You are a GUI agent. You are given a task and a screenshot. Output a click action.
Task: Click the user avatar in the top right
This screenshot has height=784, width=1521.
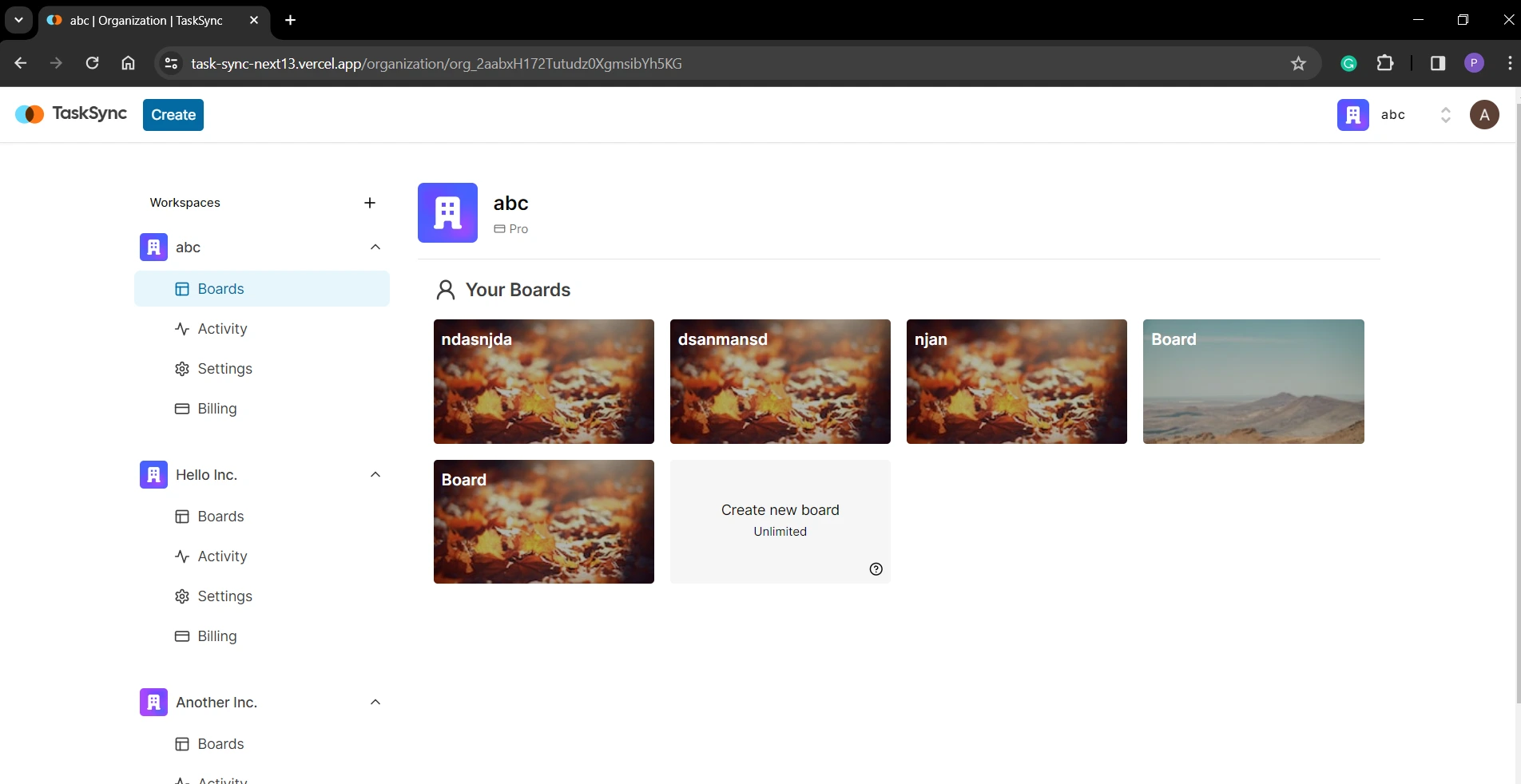click(x=1483, y=114)
